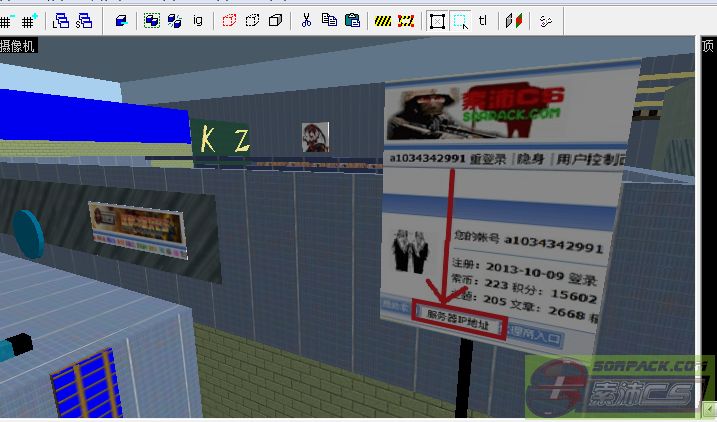Image resolution: width=717 pixels, height=422 pixels.
Task: Show all hidden objects with solid cube
Action: (x=274, y=20)
